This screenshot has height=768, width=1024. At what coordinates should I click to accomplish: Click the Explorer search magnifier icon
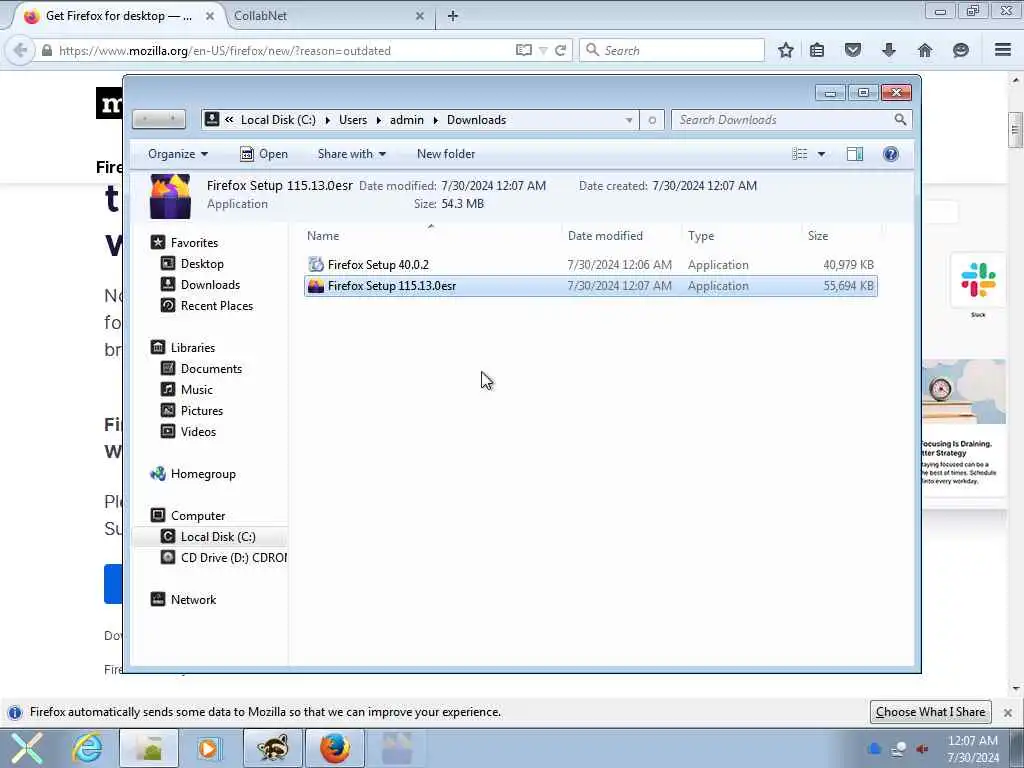tap(901, 120)
